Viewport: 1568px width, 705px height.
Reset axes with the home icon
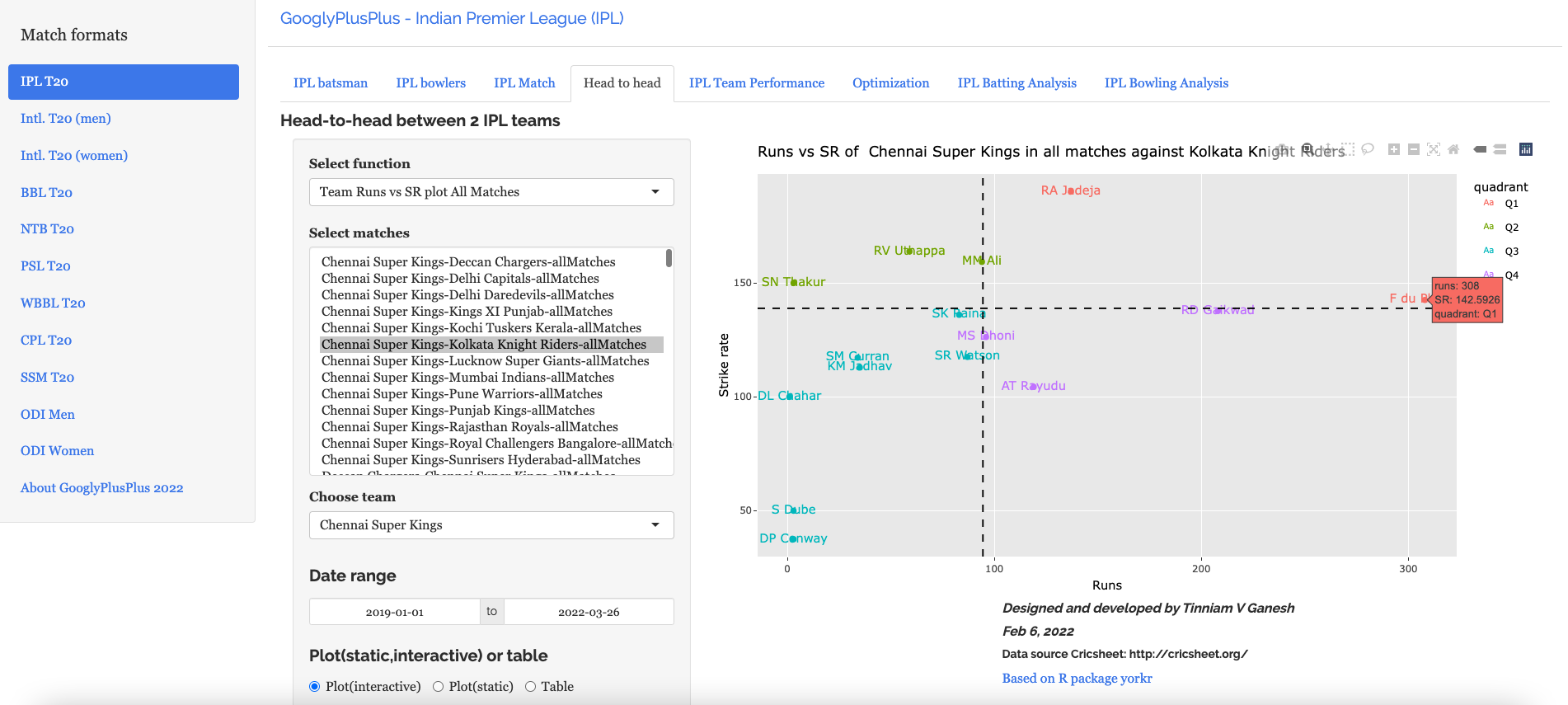[x=1453, y=149]
